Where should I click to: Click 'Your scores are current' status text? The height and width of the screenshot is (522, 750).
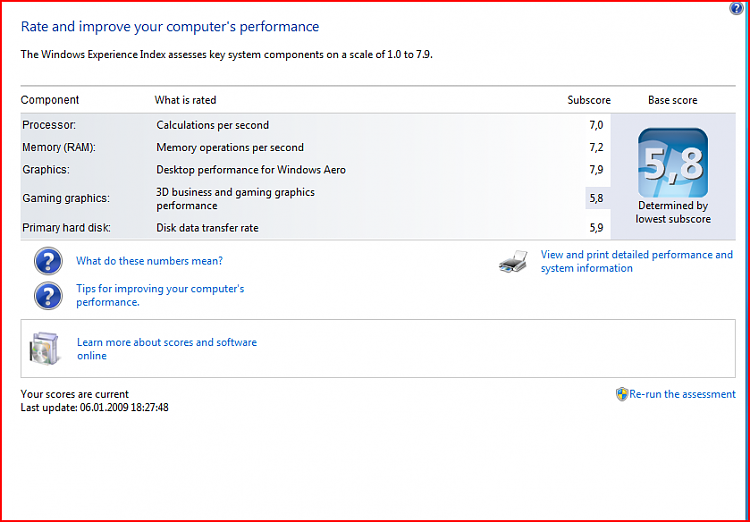click(75, 394)
